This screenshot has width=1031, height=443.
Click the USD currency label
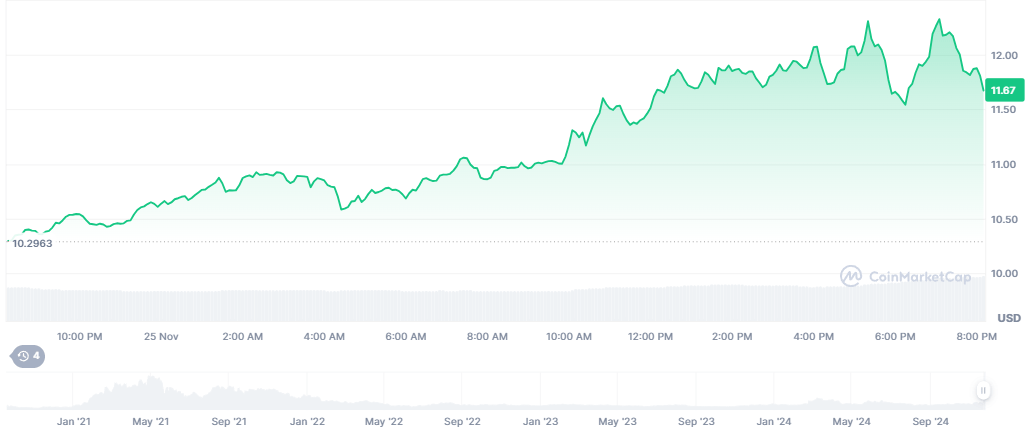1009,318
